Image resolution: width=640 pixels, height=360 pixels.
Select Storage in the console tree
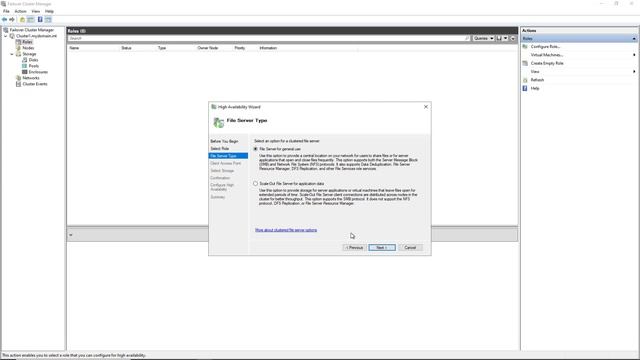(x=29, y=54)
